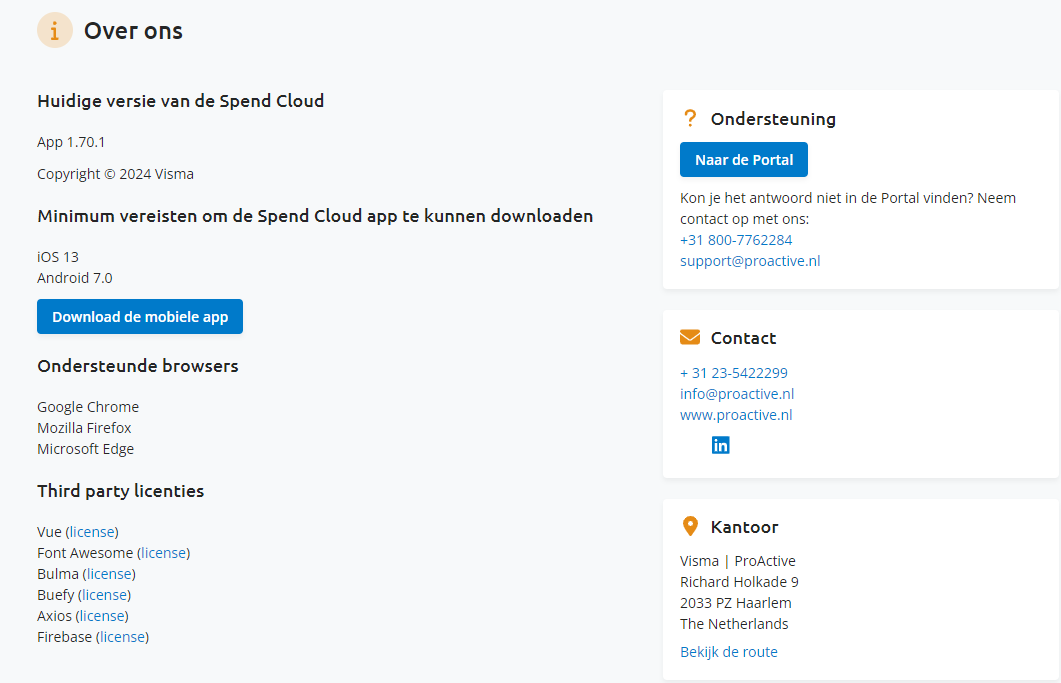Click the Over ons page heading
1061x683 pixels.
click(133, 31)
